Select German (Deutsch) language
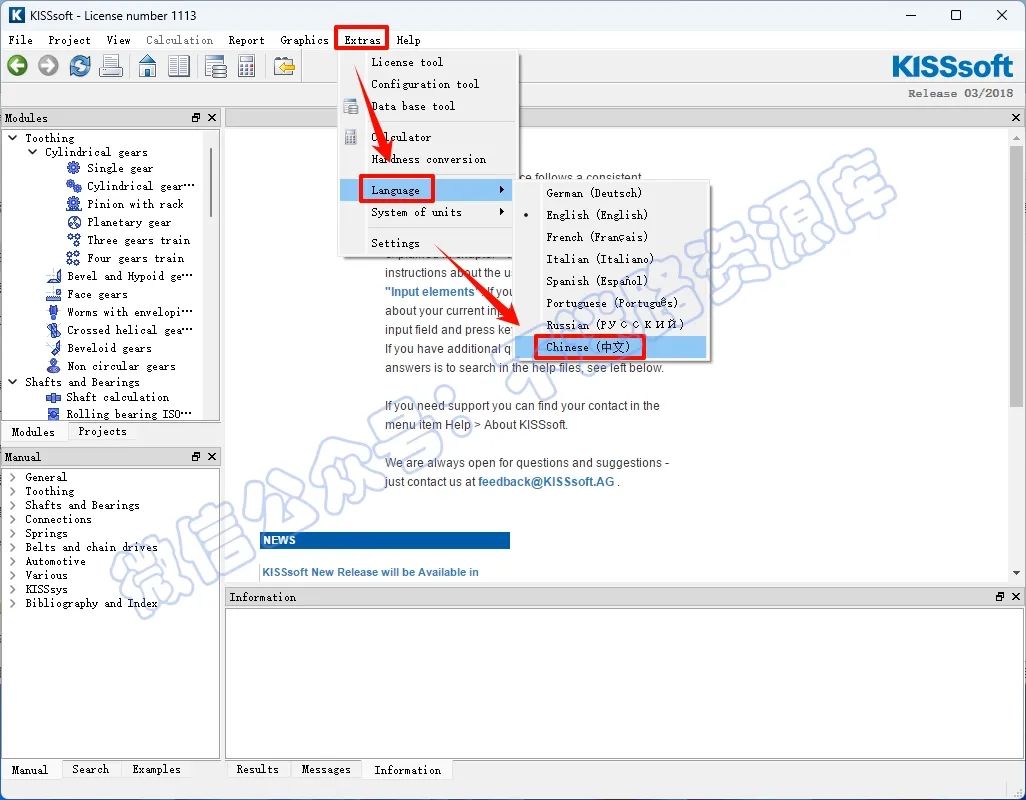This screenshot has height=800, width=1026. [x=611, y=193]
